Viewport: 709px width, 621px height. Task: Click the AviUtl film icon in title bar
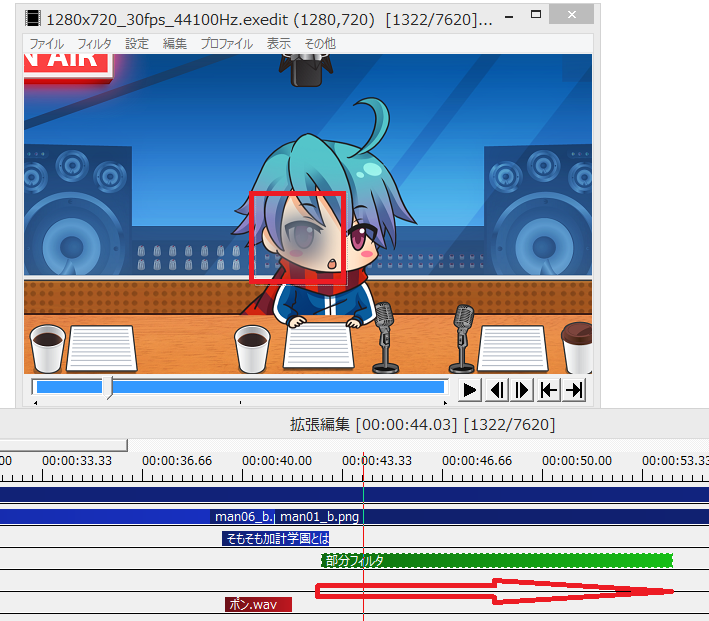pyautogui.click(x=34, y=17)
